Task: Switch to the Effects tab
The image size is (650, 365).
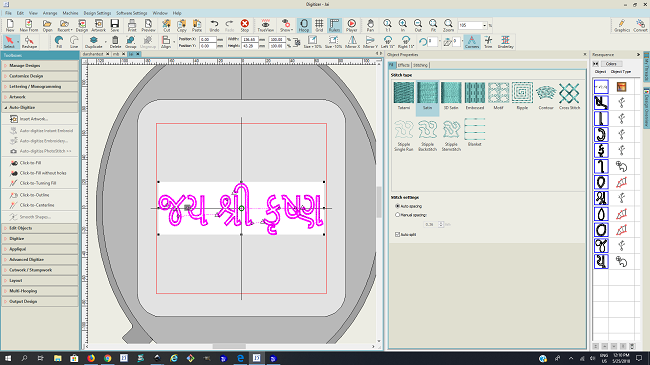Action: [404, 65]
